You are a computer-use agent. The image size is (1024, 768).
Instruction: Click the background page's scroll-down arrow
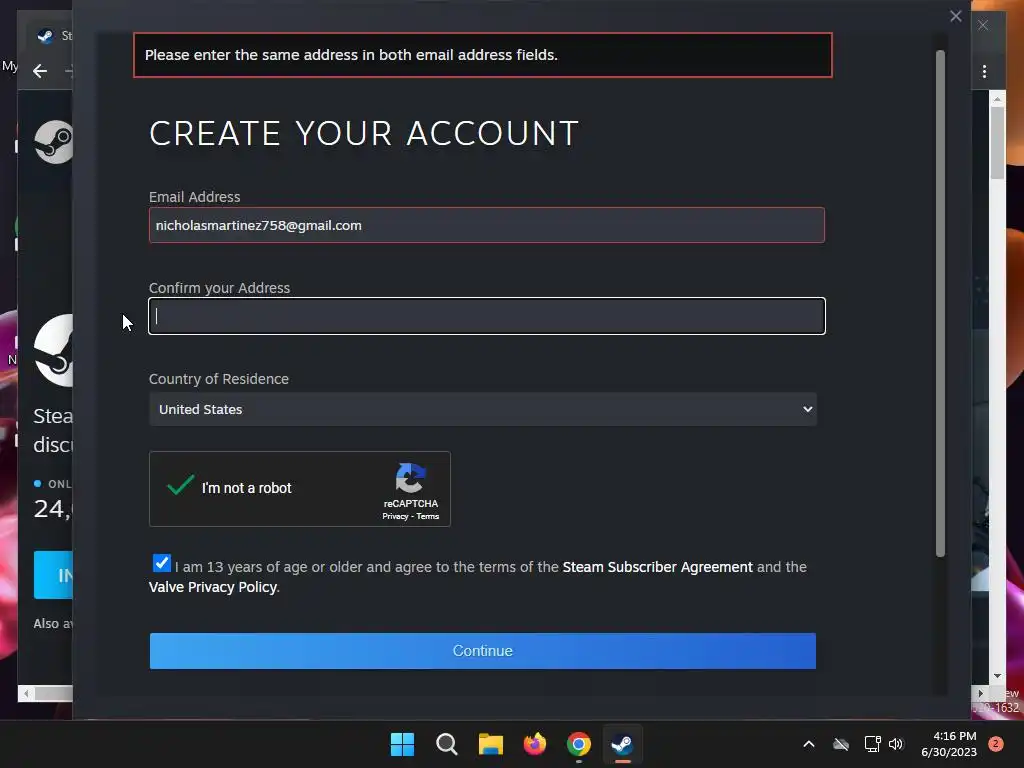coord(997,676)
